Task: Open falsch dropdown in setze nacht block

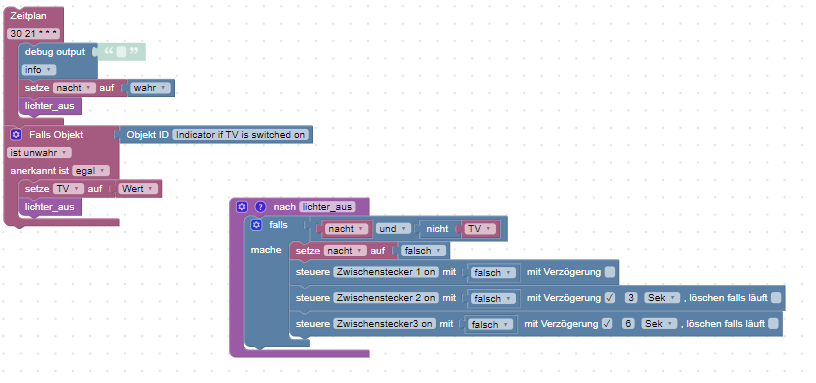Action: 423,251
